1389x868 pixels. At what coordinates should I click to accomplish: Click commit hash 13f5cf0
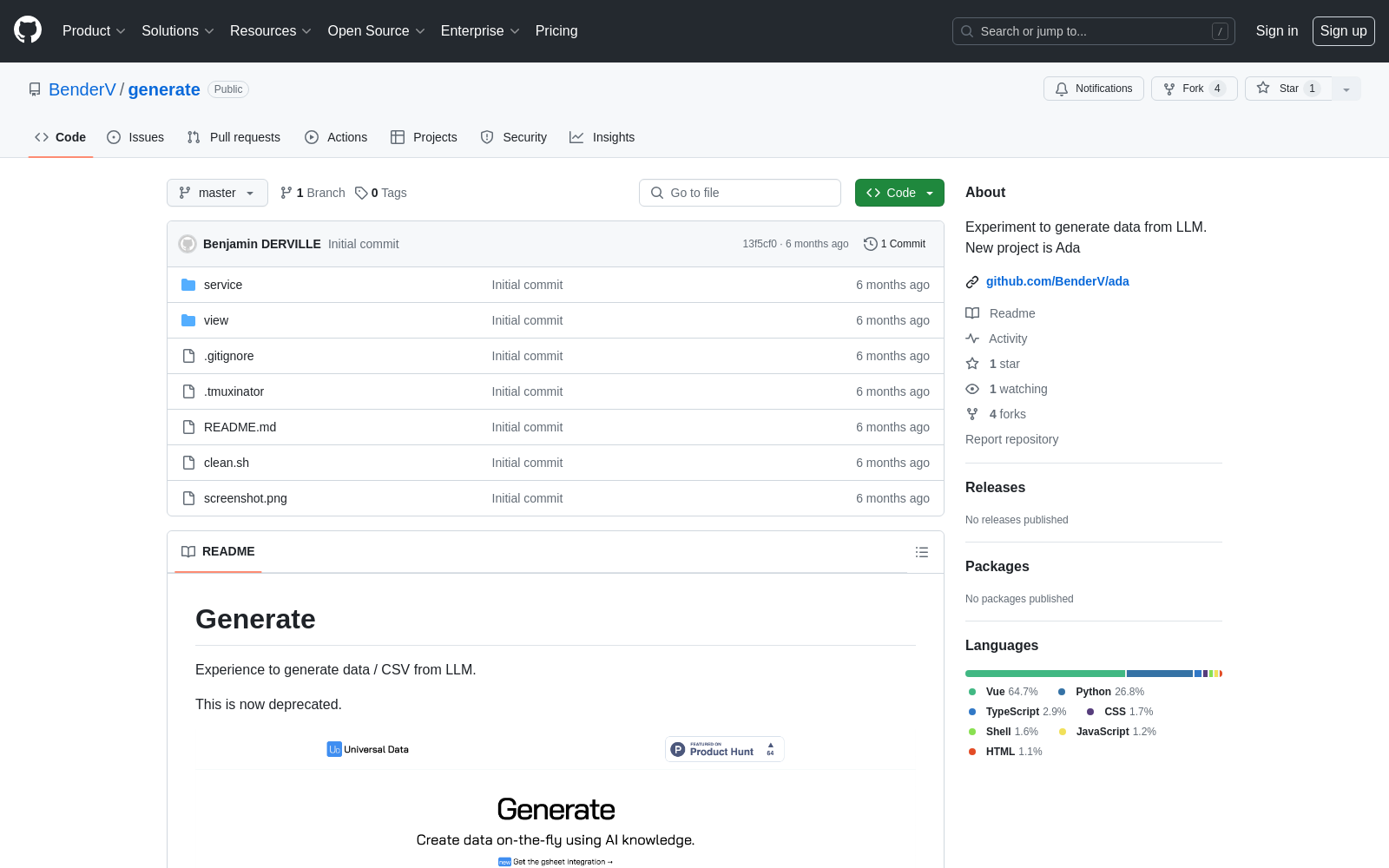[760, 244]
